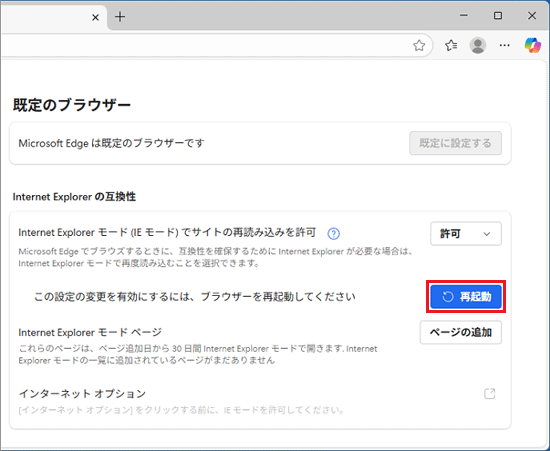Click the IE モードでサイトの再読み込みを許可 label
550x451 pixels.
167,233
